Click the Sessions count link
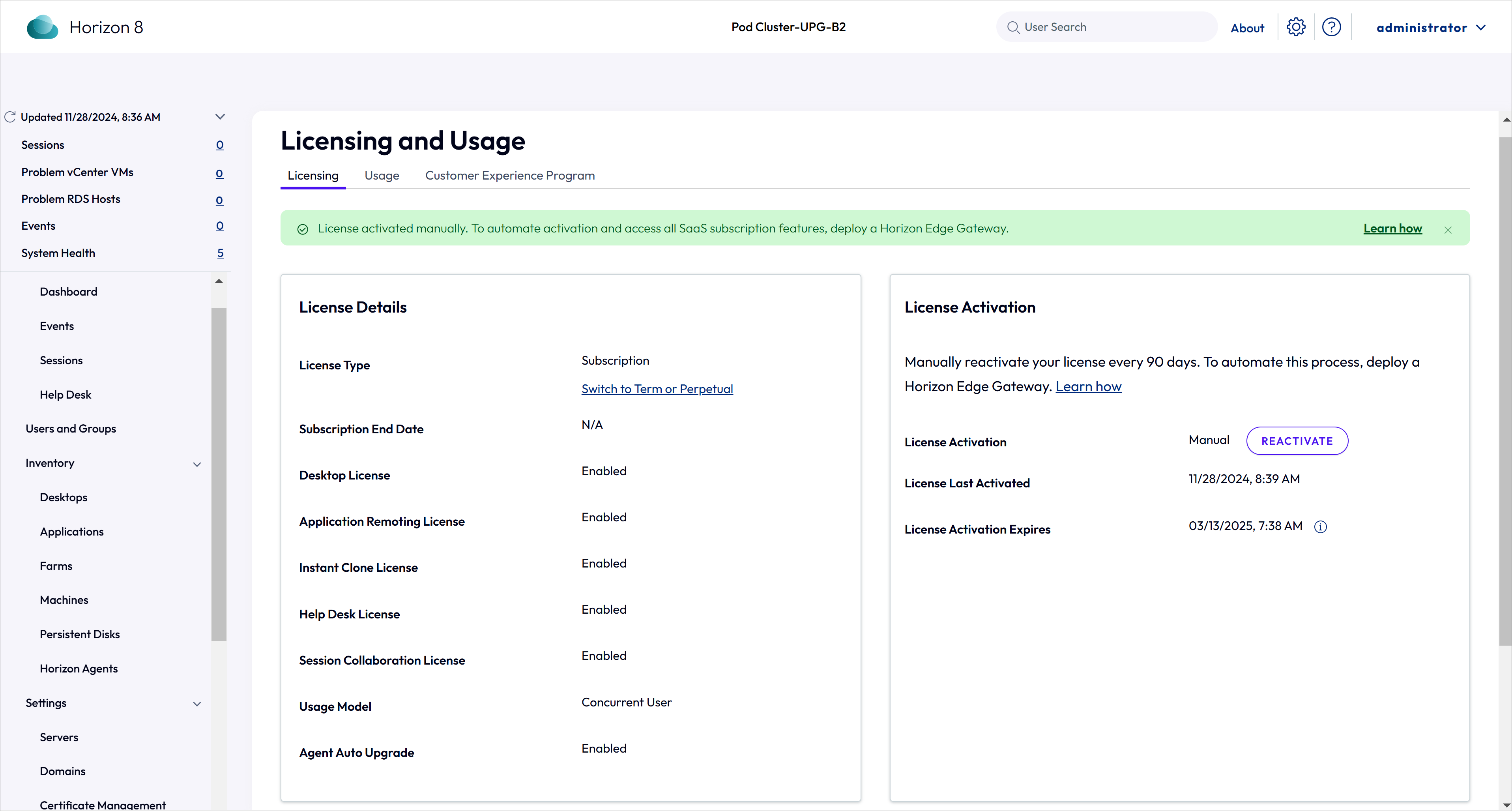 (219, 145)
